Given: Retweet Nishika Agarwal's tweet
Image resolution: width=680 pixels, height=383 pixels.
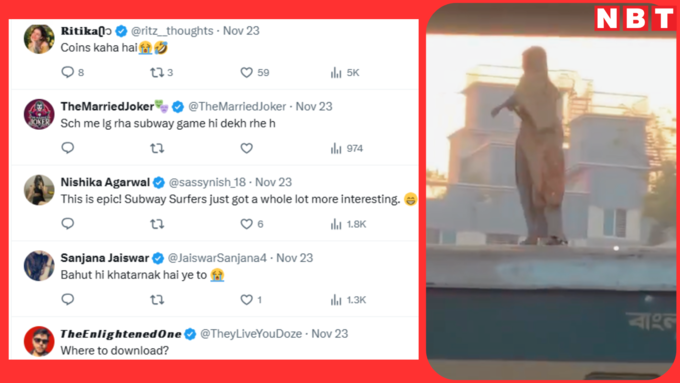Looking at the screenshot, I should [x=157, y=224].
